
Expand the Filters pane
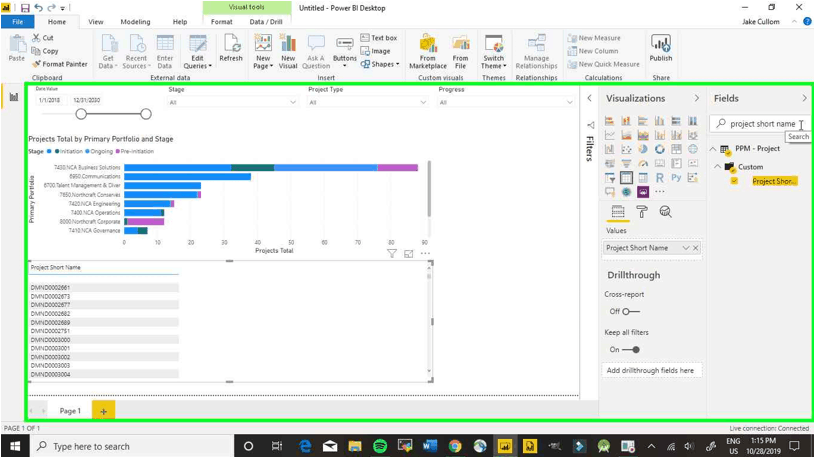(x=589, y=98)
